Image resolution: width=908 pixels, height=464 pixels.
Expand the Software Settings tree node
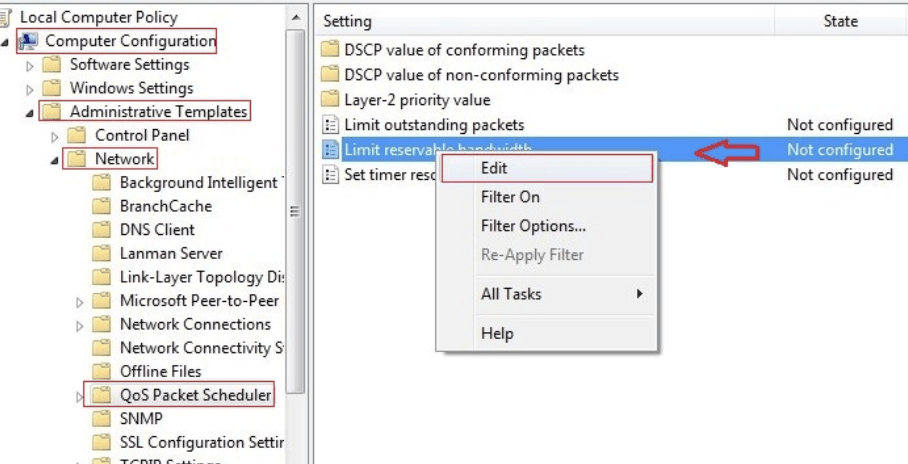coord(30,66)
